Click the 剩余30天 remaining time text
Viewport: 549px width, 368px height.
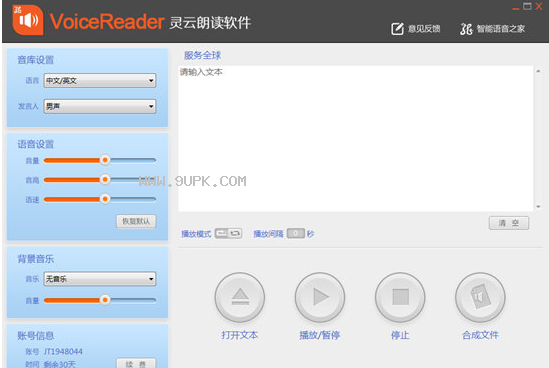(x=60, y=364)
